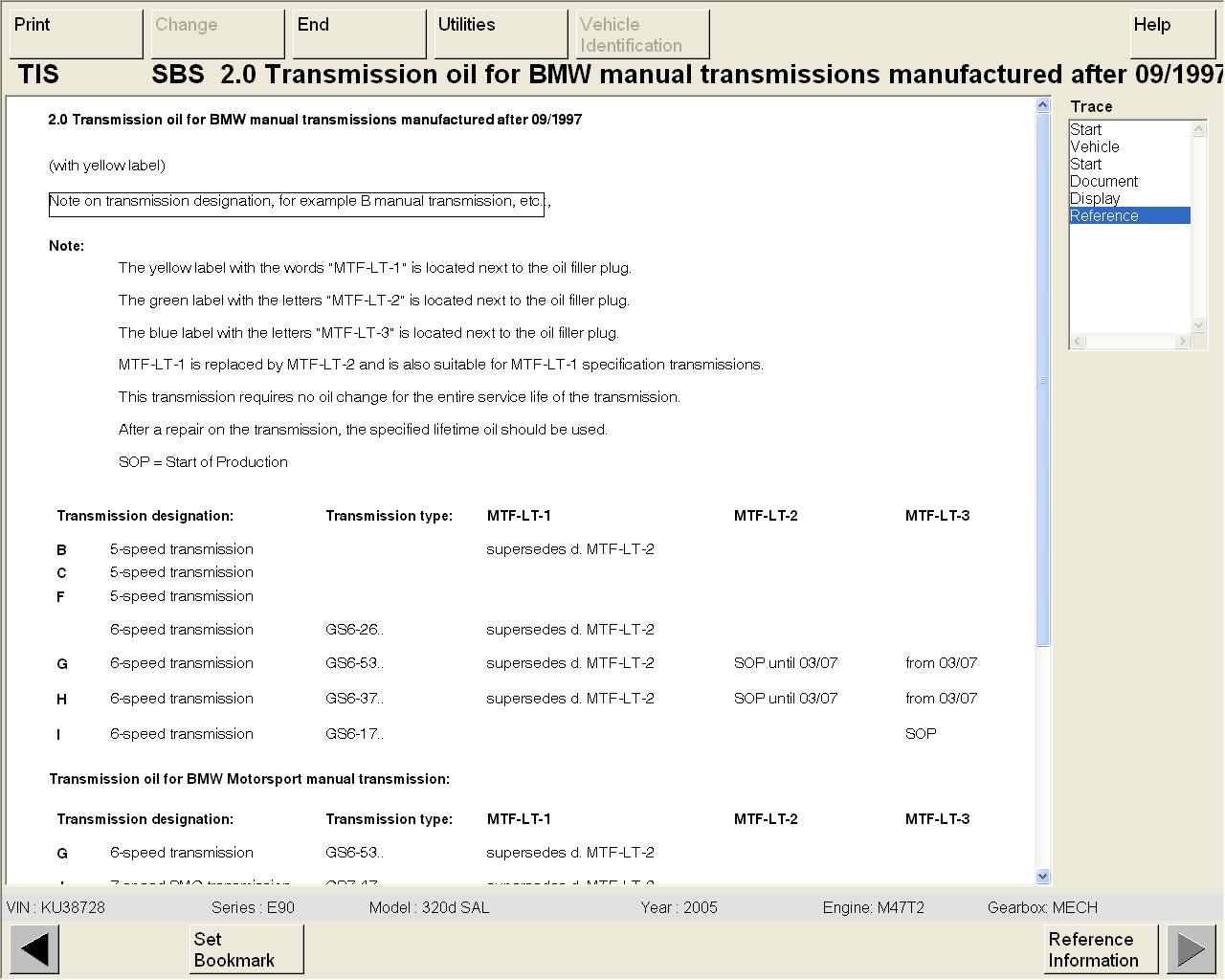Open Reference Information

coord(1101,948)
